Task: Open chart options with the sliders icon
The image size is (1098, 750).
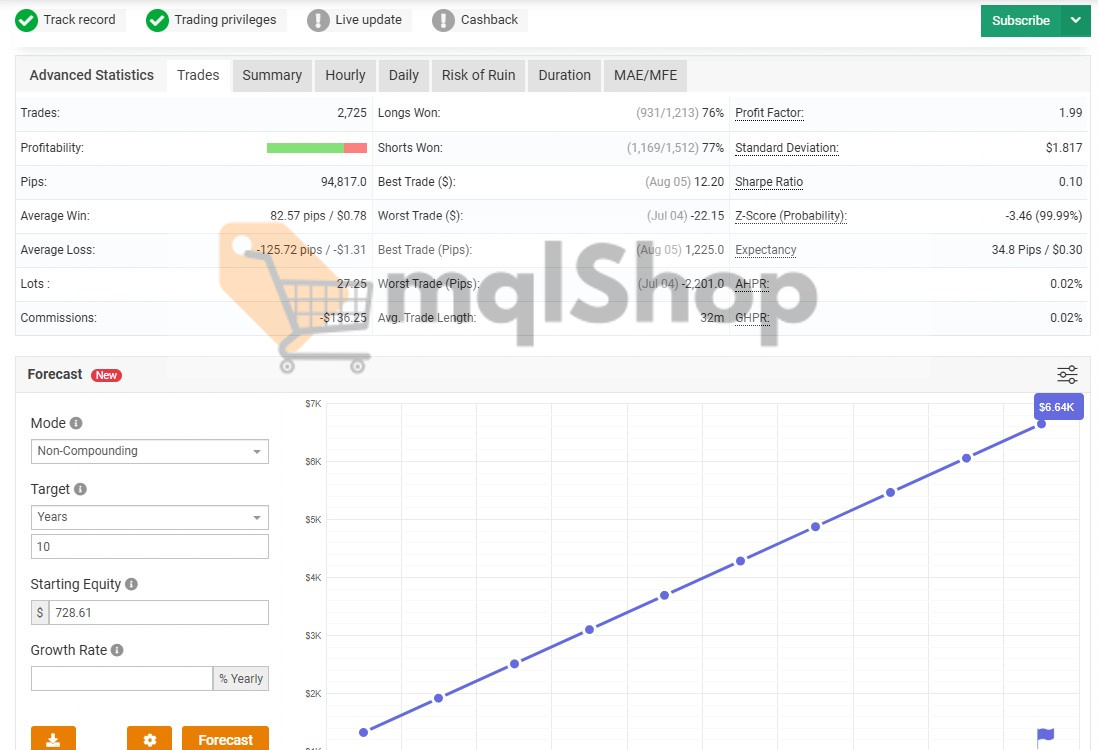Action: [x=1066, y=373]
